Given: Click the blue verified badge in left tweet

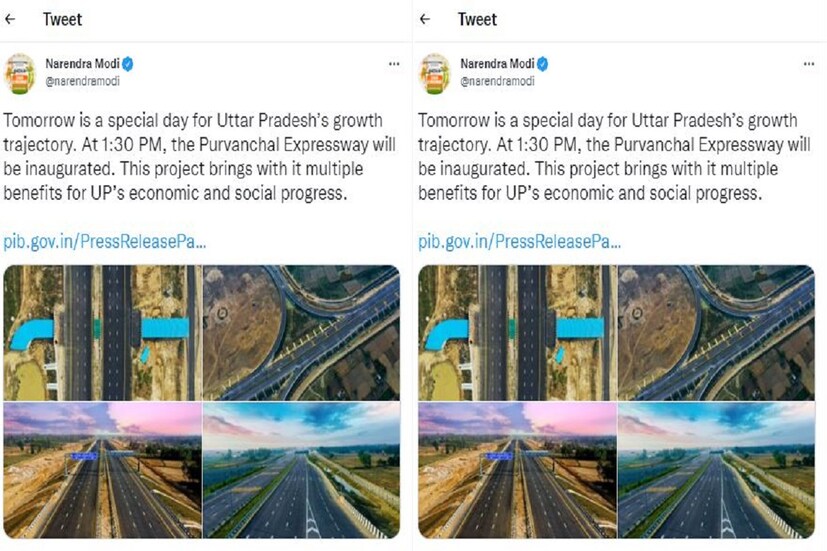Looking at the screenshot, I should pyautogui.click(x=129, y=64).
